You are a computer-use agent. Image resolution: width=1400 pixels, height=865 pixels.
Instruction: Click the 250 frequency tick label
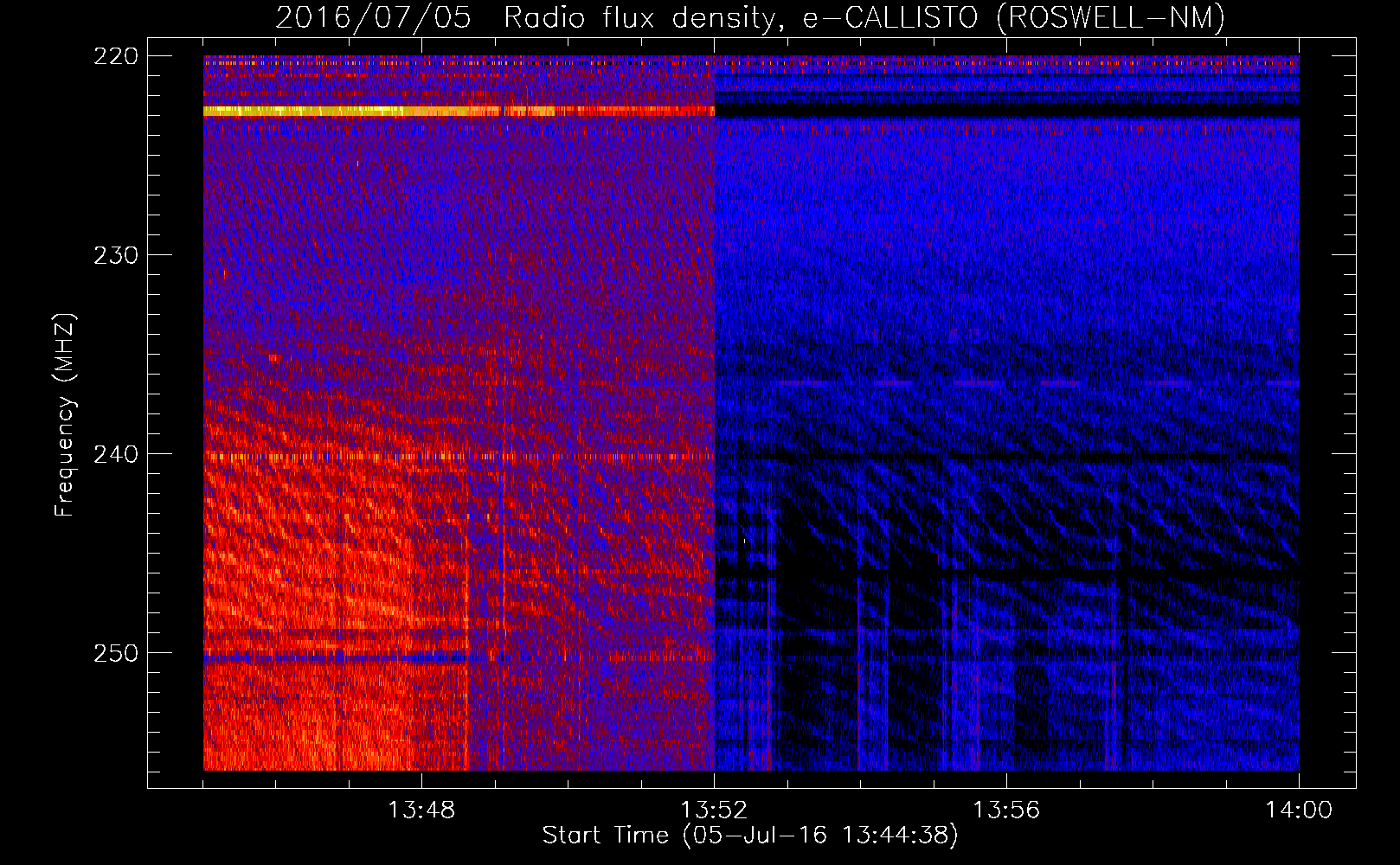[115, 653]
